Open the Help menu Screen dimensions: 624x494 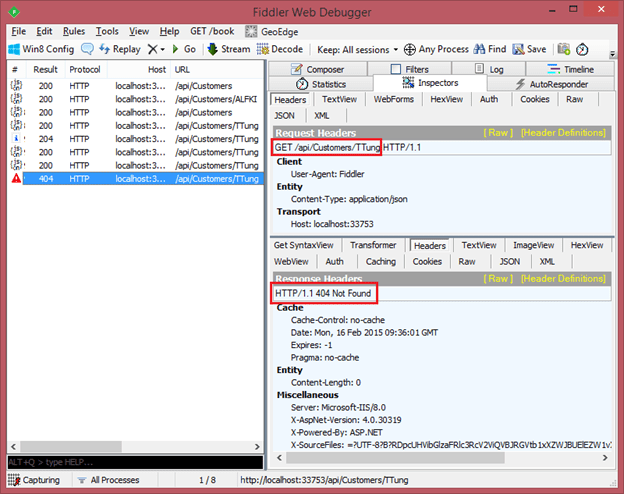pos(170,31)
